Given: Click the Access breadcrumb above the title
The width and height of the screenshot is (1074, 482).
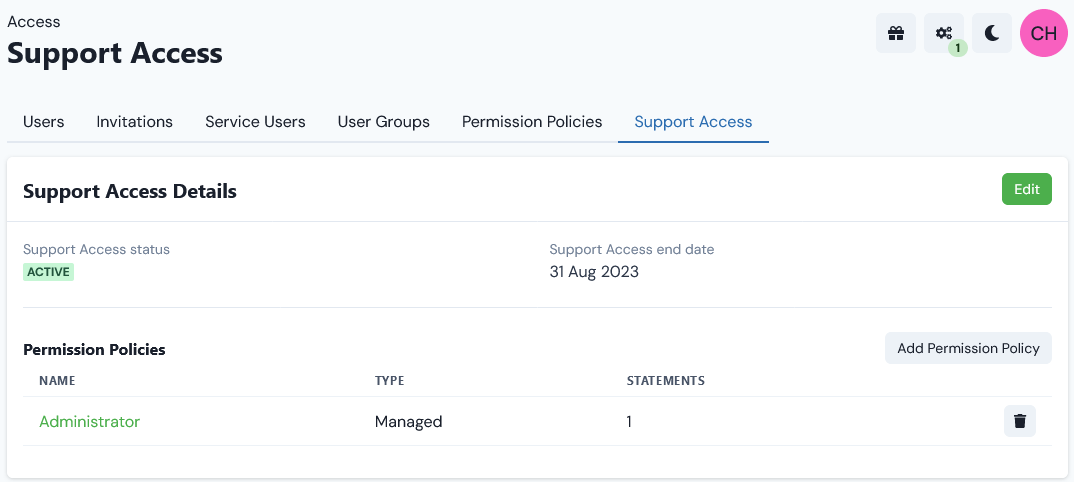Looking at the screenshot, I should coord(34,21).
